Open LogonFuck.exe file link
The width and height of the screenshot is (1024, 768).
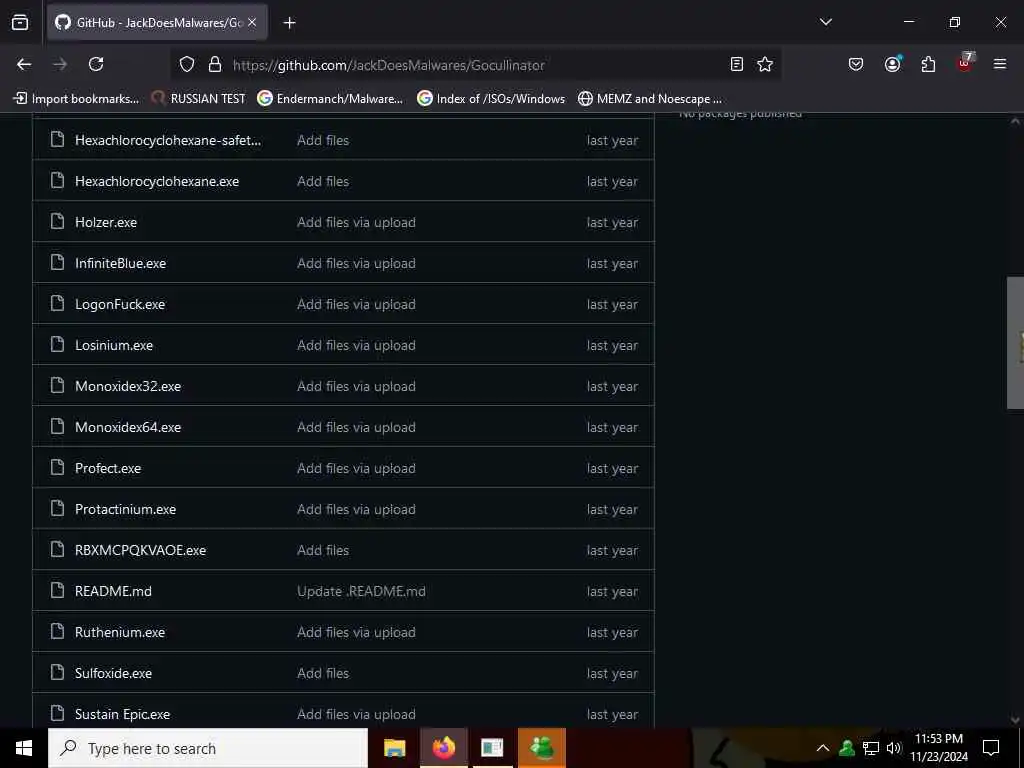tap(120, 305)
